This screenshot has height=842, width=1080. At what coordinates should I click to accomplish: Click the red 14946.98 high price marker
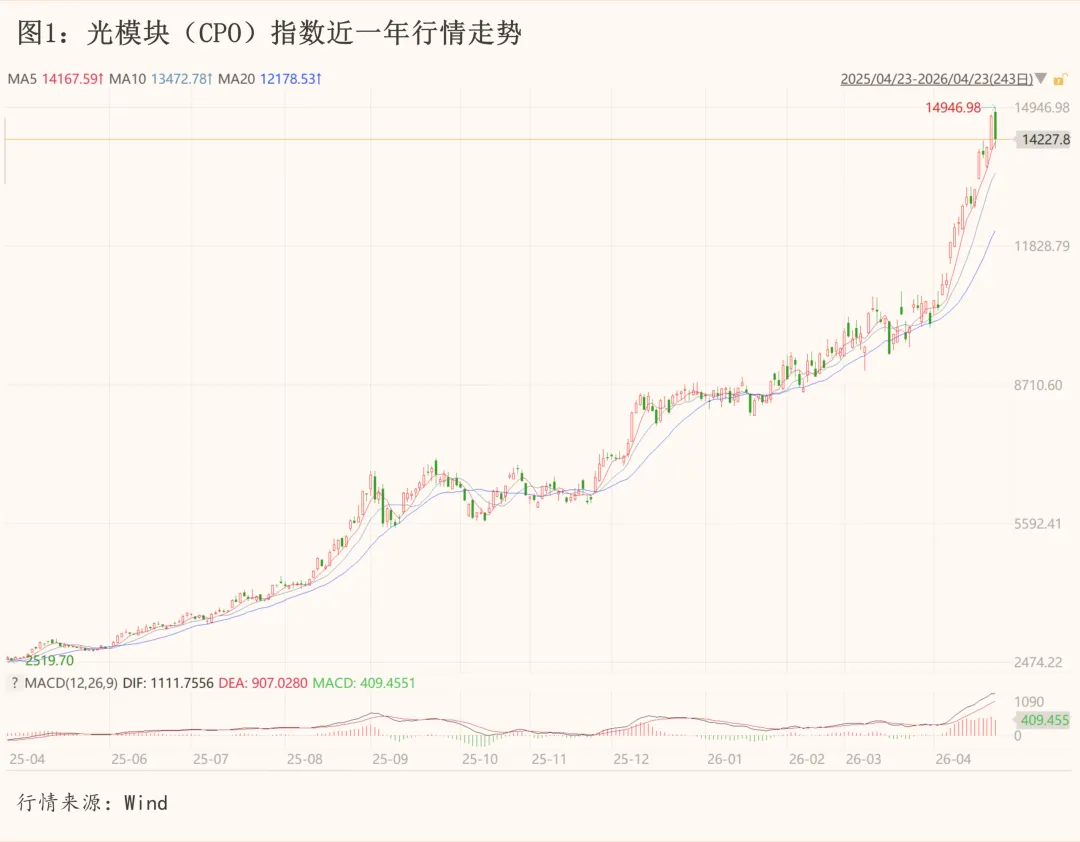point(953,107)
